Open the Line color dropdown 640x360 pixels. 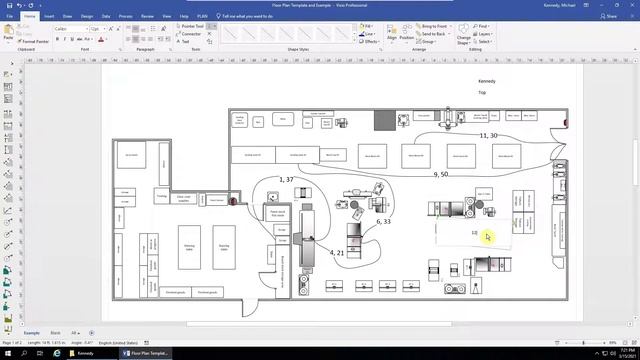[x=367, y=34]
